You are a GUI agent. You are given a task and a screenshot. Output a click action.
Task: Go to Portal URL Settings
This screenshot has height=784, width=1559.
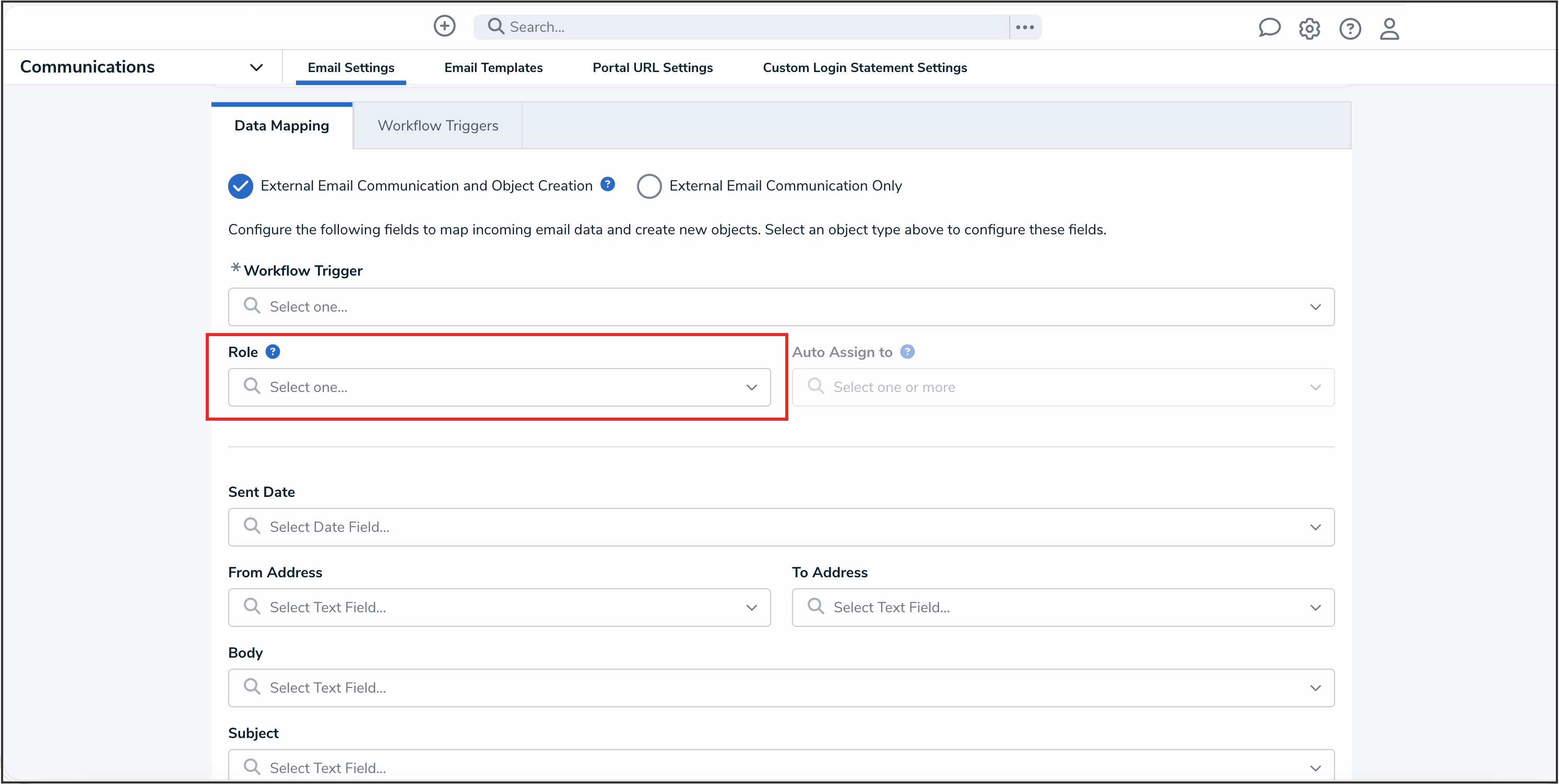[x=653, y=68]
